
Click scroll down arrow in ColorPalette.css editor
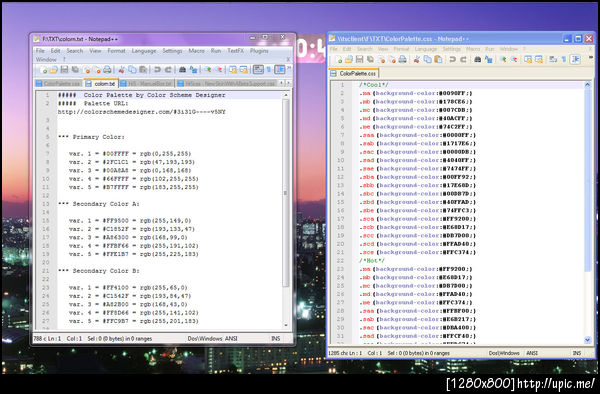(588, 340)
